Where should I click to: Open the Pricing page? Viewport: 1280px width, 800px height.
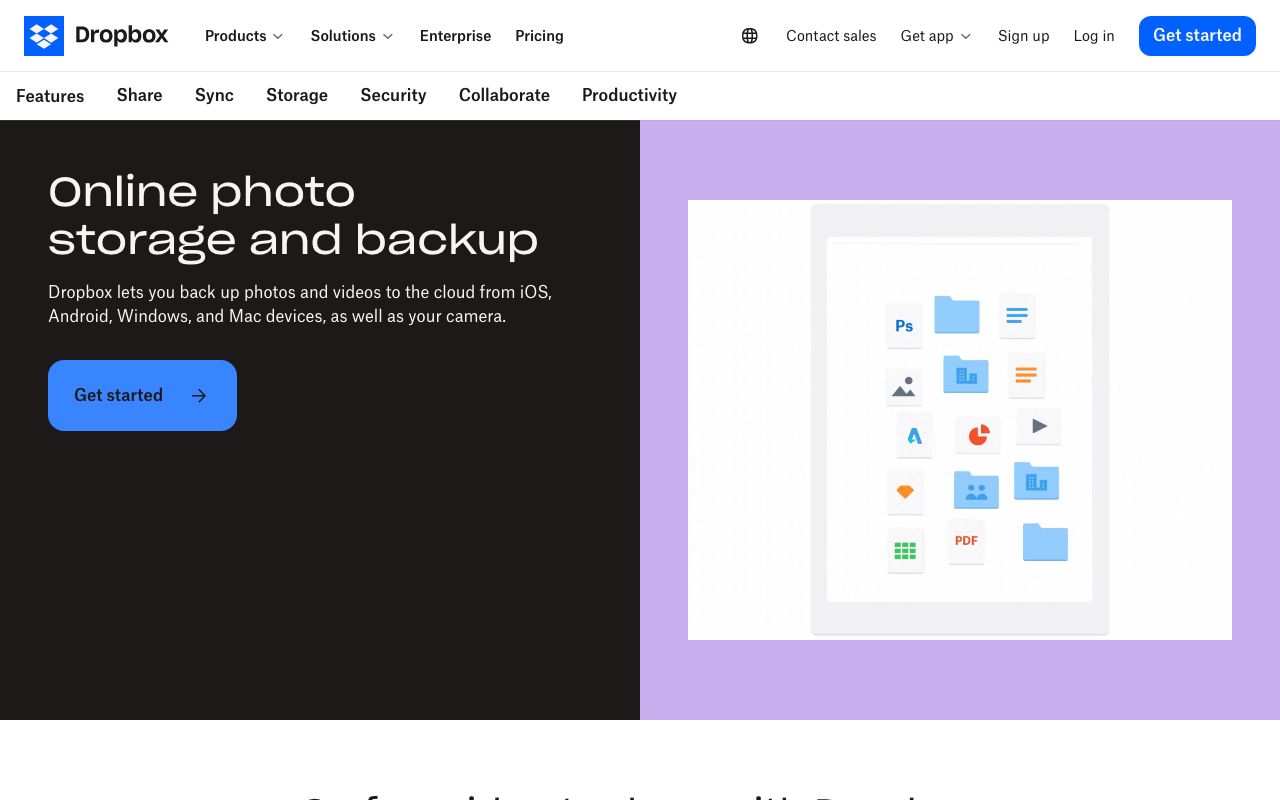pyautogui.click(x=539, y=36)
